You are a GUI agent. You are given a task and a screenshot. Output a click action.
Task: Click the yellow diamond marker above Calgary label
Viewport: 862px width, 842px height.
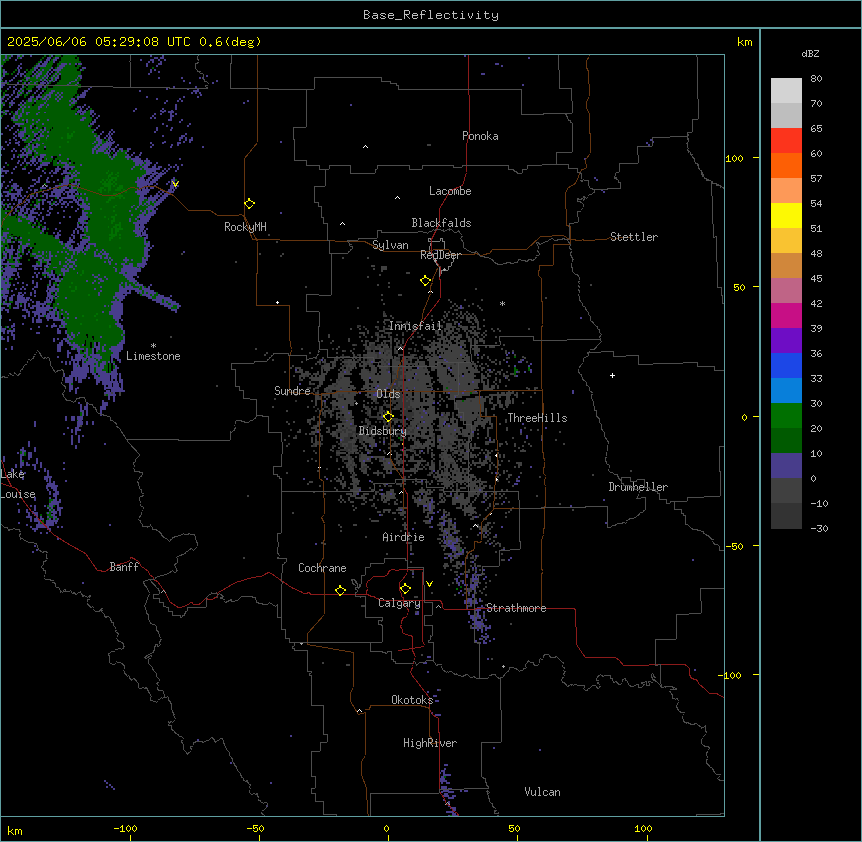coord(405,589)
